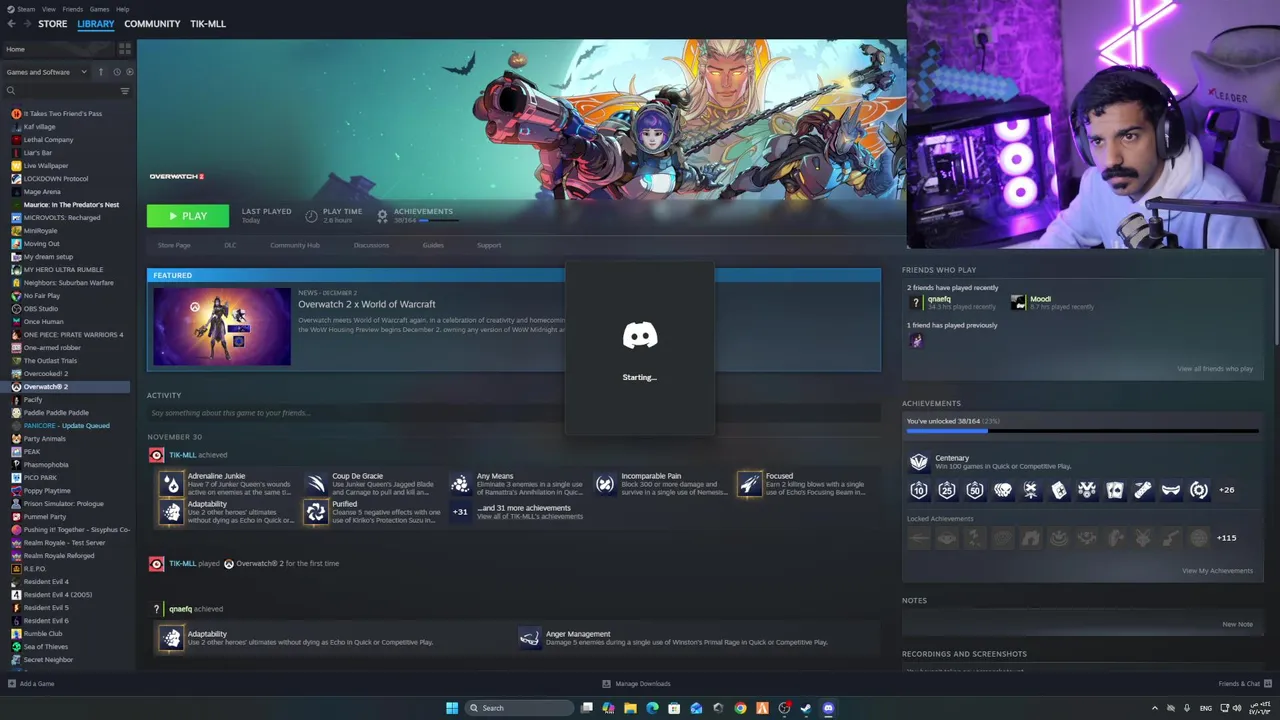This screenshot has width=1280, height=720.
Task: Open Discord from the taskbar
Action: tap(828, 708)
